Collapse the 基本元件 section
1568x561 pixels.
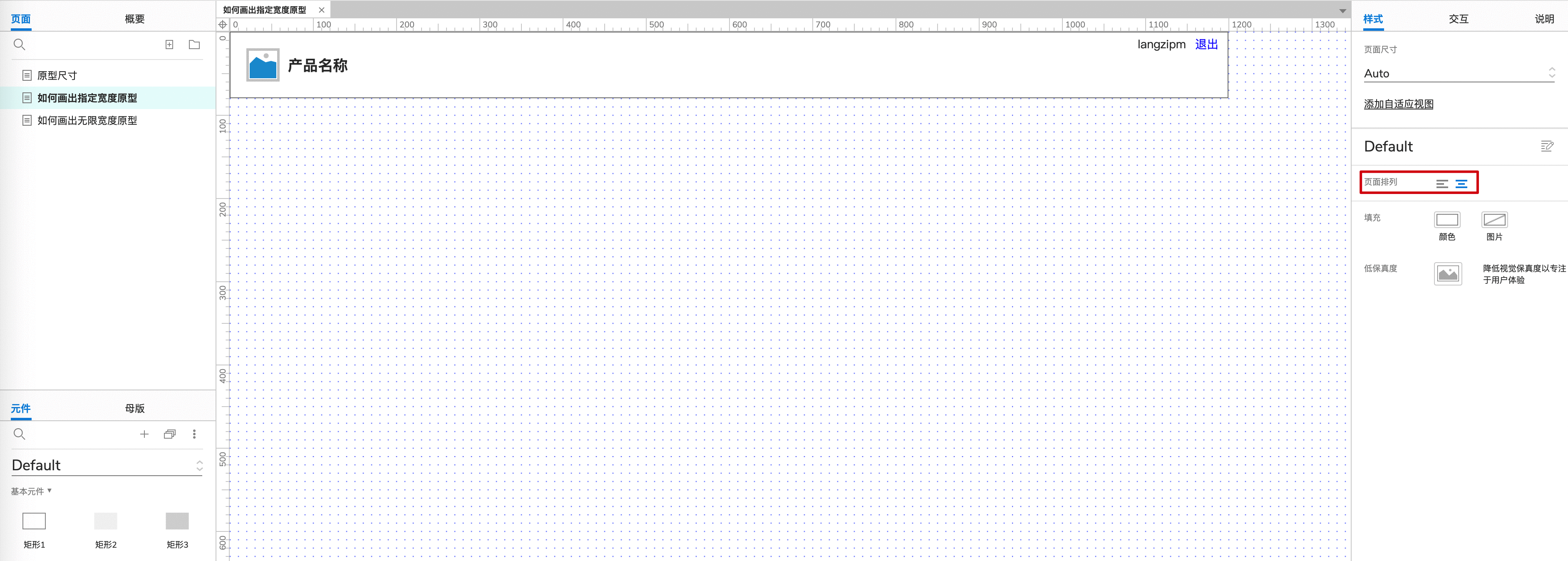31,491
